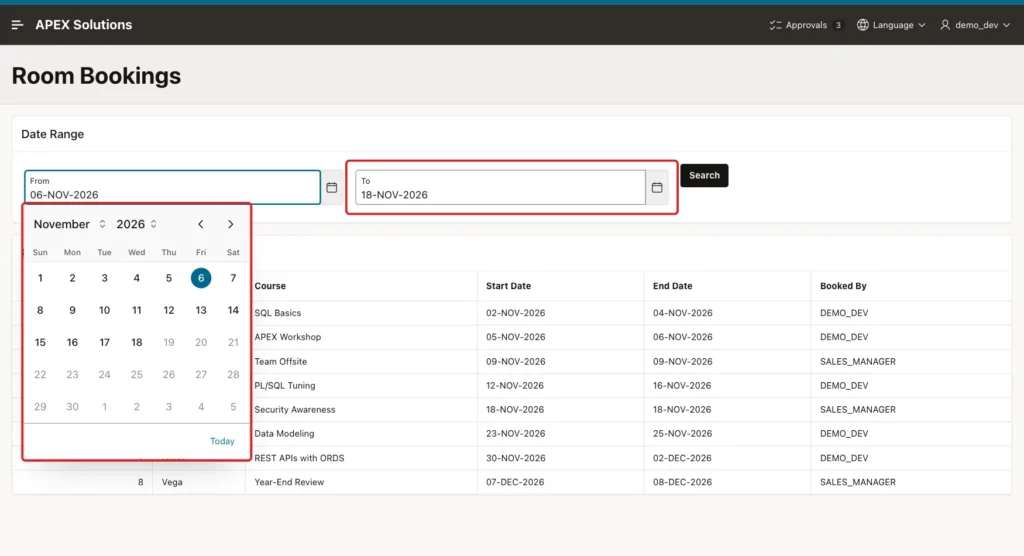Click the Search button
1024x556 pixels.
tap(704, 175)
